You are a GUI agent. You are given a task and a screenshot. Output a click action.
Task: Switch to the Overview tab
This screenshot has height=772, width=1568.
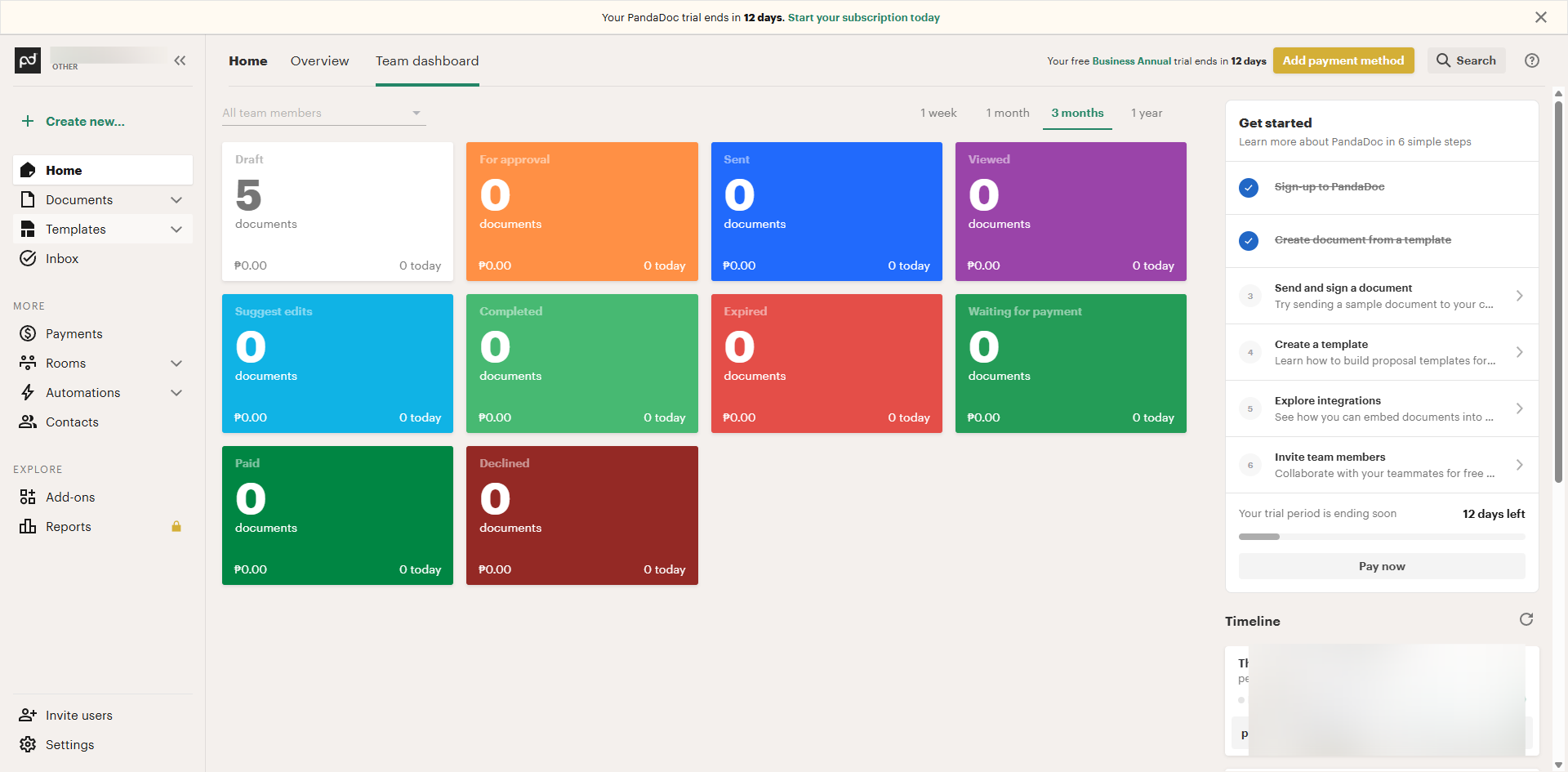pos(319,61)
